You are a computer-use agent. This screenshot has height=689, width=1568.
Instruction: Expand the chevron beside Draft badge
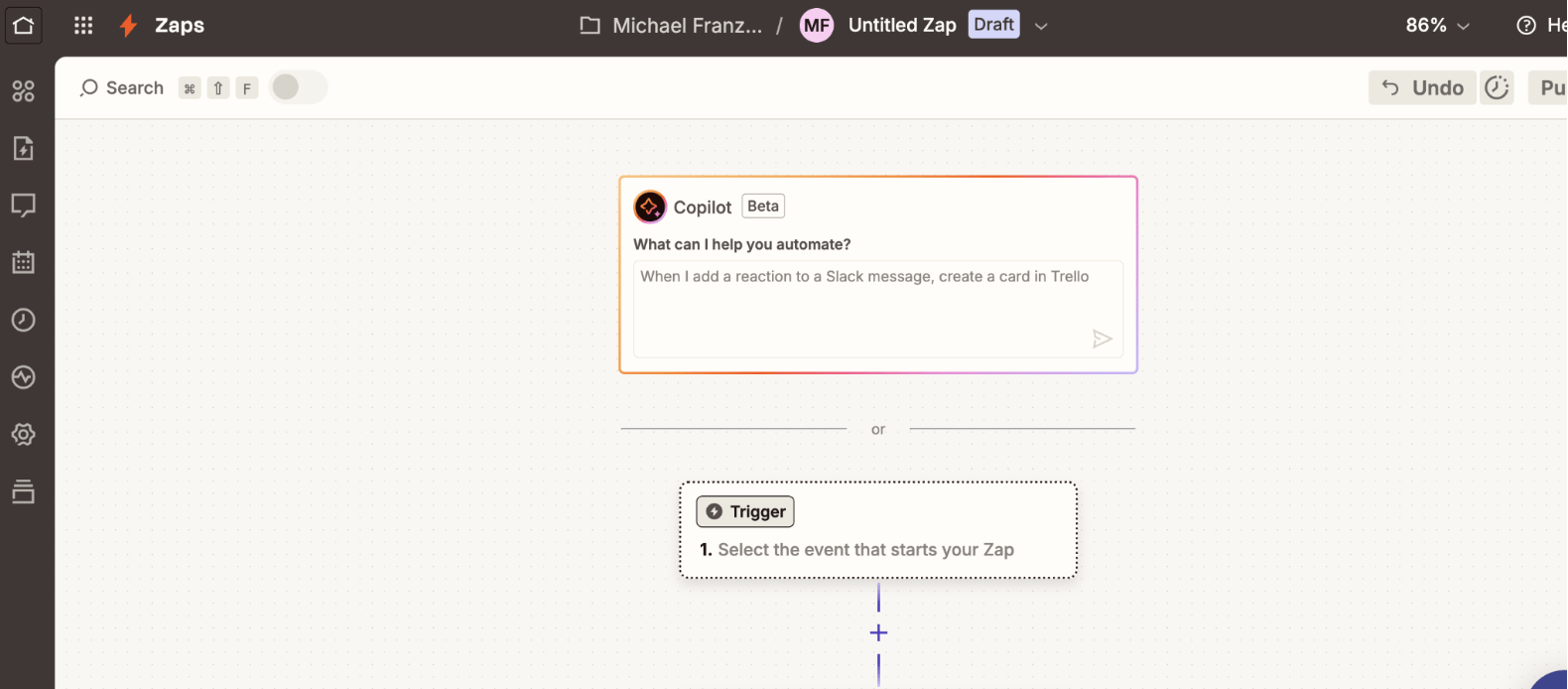tap(1041, 27)
